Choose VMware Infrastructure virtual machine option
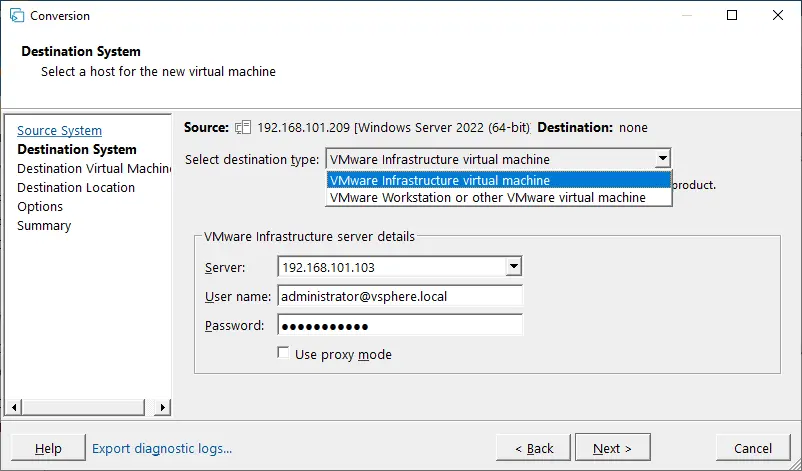 pyautogui.click(x=499, y=180)
